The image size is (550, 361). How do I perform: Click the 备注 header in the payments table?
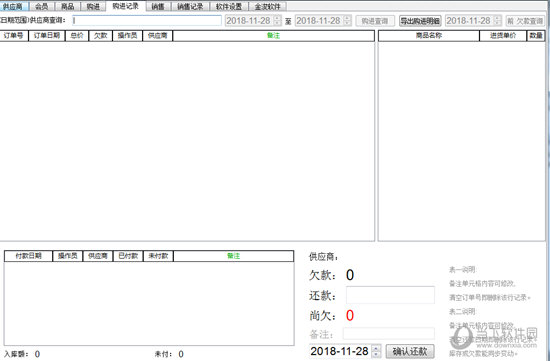point(234,256)
